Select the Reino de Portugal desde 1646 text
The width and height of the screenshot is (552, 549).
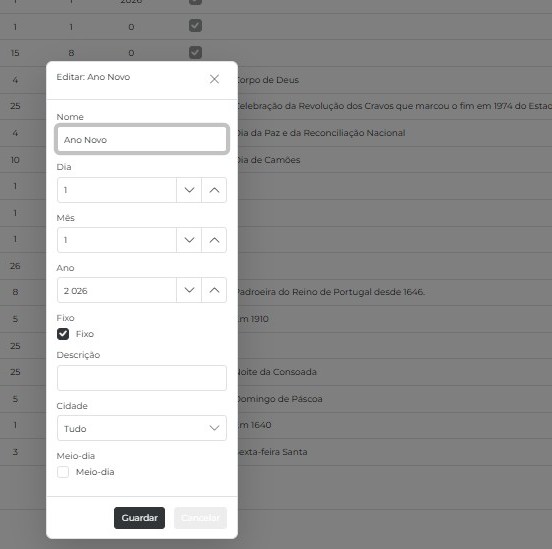coord(331,292)
